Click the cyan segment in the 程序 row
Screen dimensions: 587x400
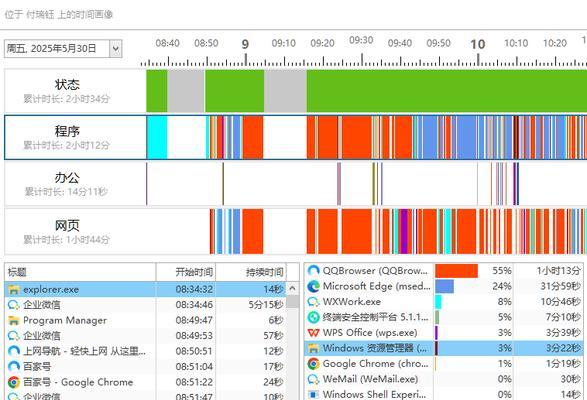coord(157,137)
